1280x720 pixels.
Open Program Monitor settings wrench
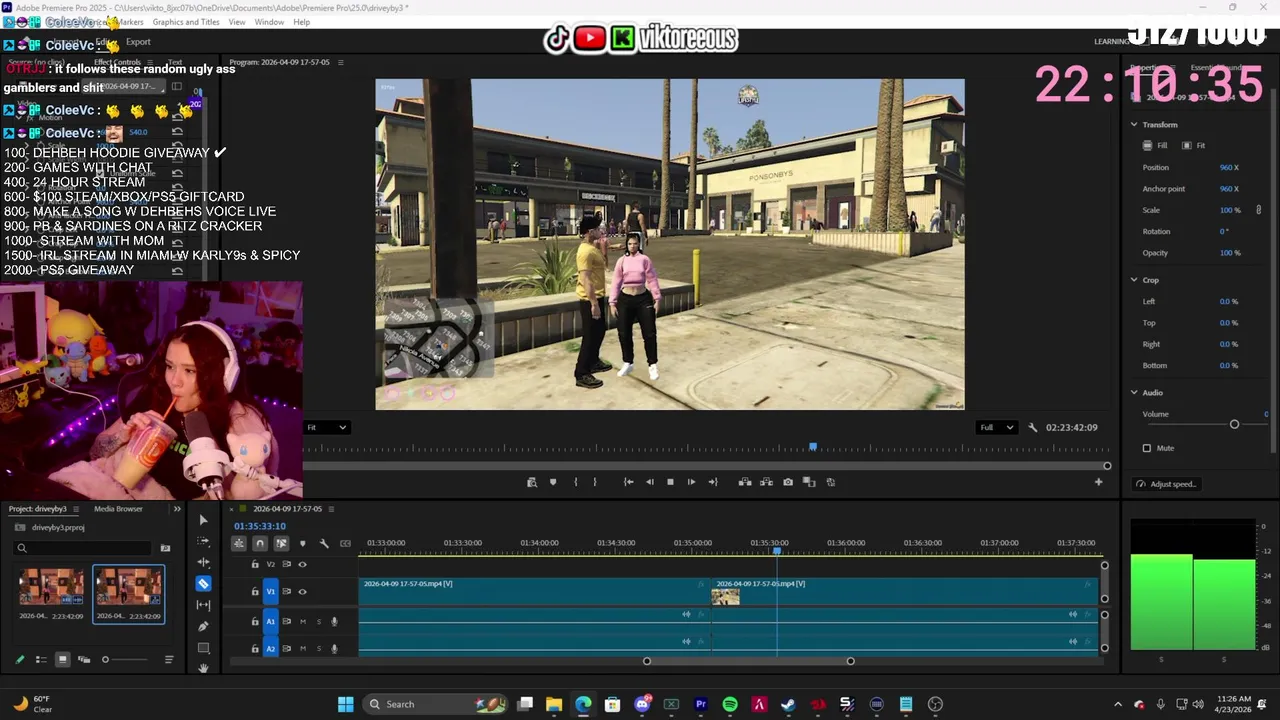[1033, 428]
